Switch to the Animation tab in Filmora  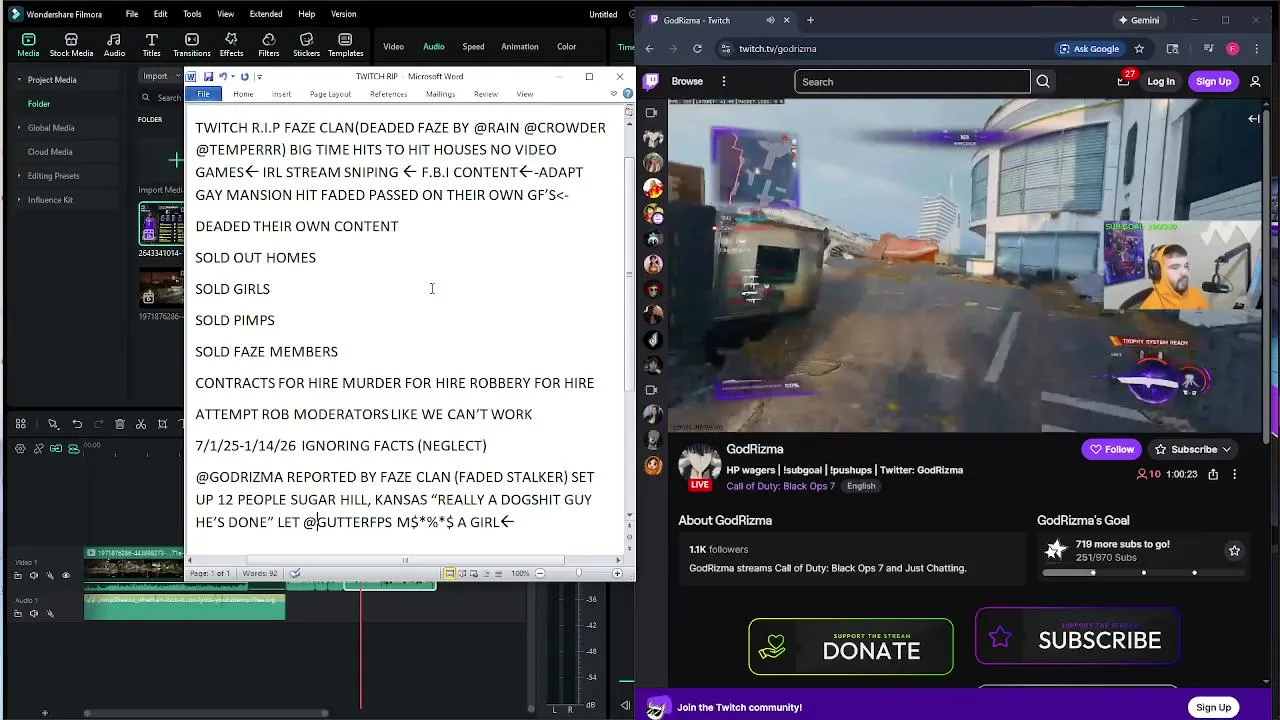[x=520, y=46]
